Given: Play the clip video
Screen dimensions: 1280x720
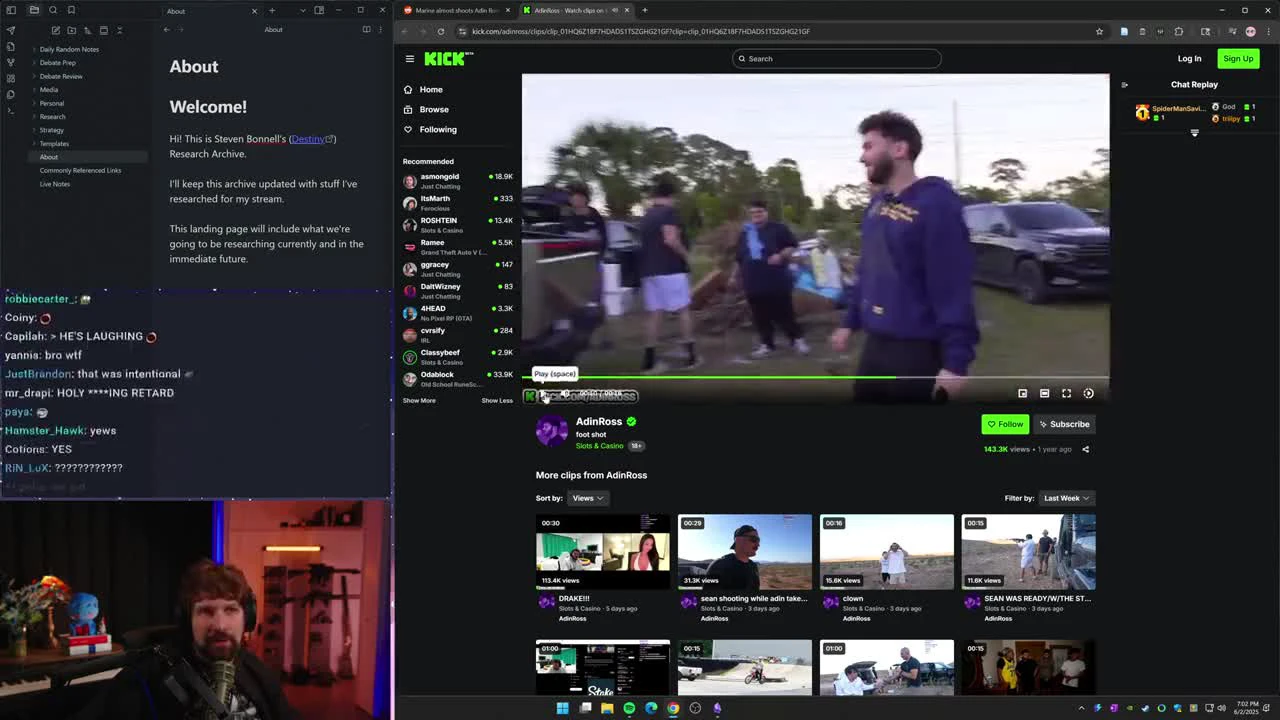Looking at the screenshot, I should 544,394.
